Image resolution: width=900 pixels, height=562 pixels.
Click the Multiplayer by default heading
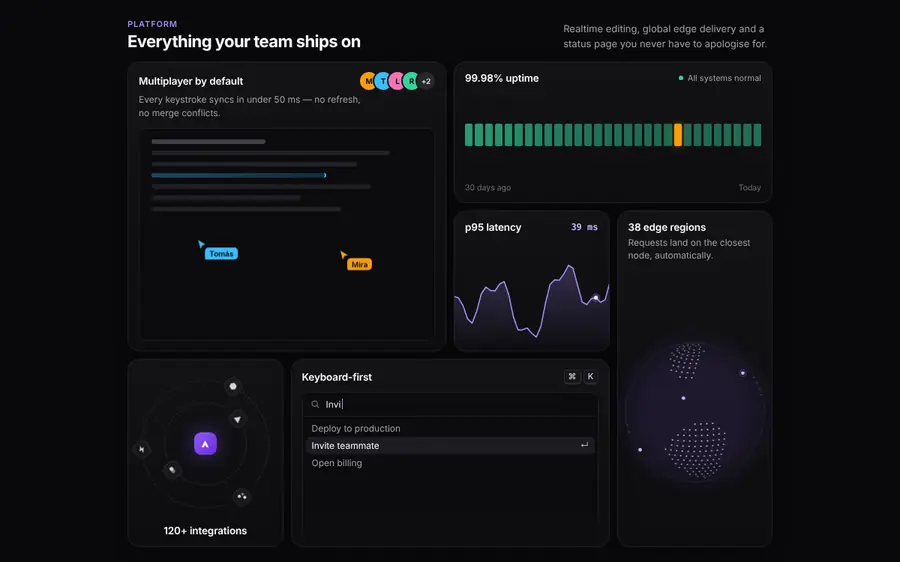tap(191, 81)
